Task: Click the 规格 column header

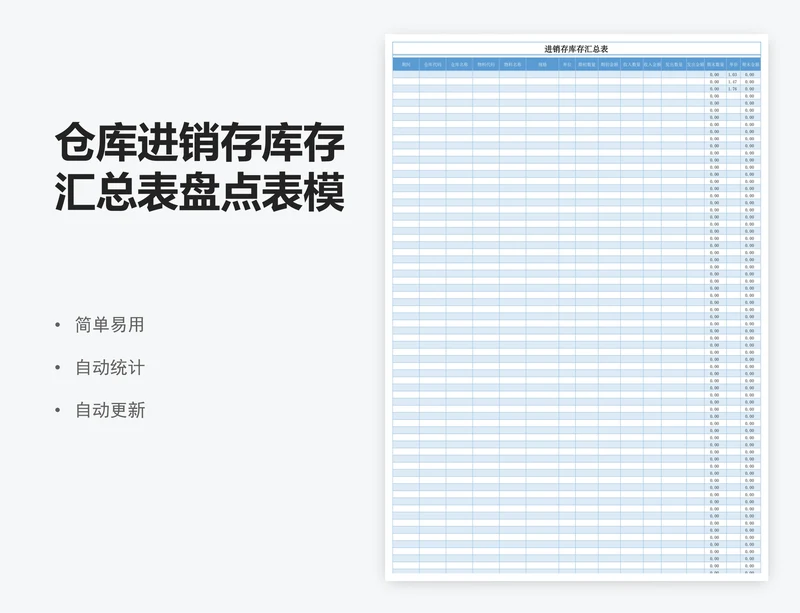Action: [542, 65]
